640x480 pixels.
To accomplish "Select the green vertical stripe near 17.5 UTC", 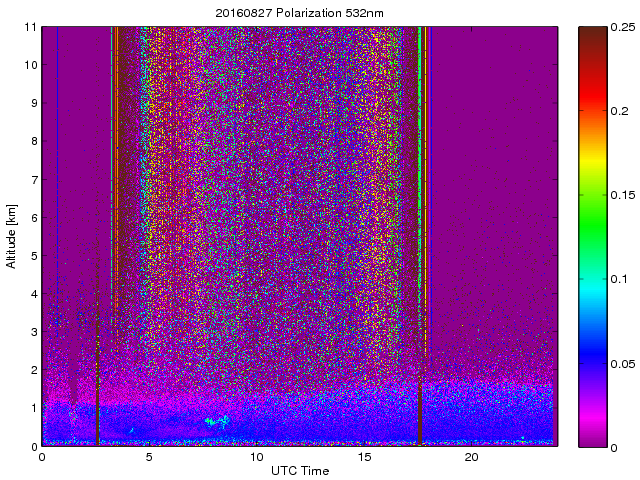I will click(423, 200).
